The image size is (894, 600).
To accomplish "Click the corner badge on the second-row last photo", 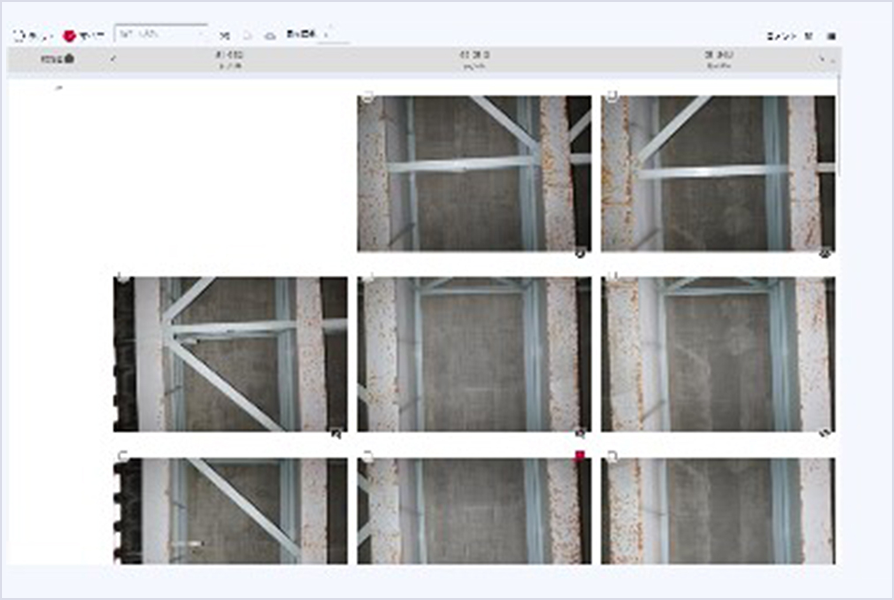I will [x=824, y=433].
